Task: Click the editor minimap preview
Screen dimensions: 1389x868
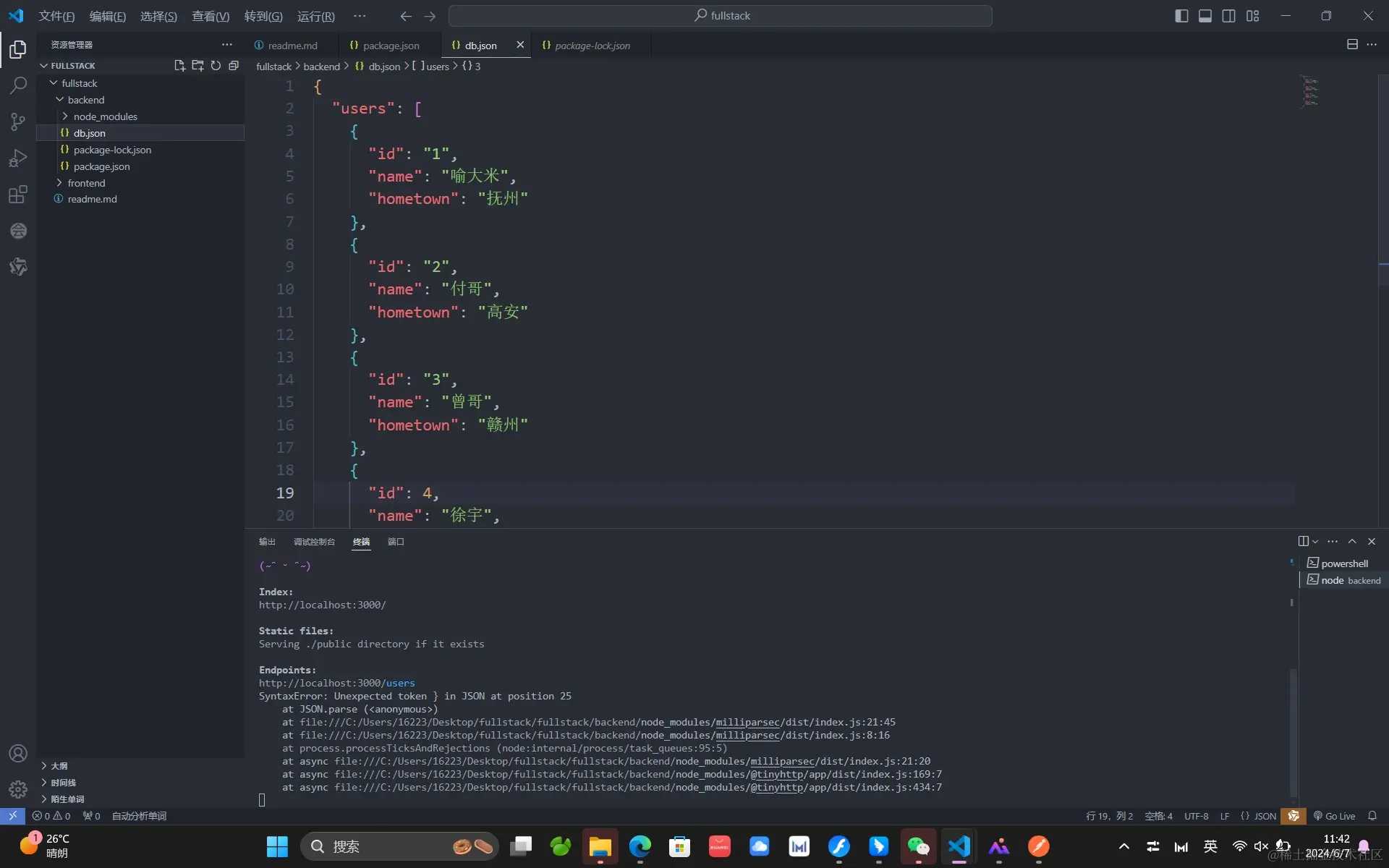Action: [1309, 92]
